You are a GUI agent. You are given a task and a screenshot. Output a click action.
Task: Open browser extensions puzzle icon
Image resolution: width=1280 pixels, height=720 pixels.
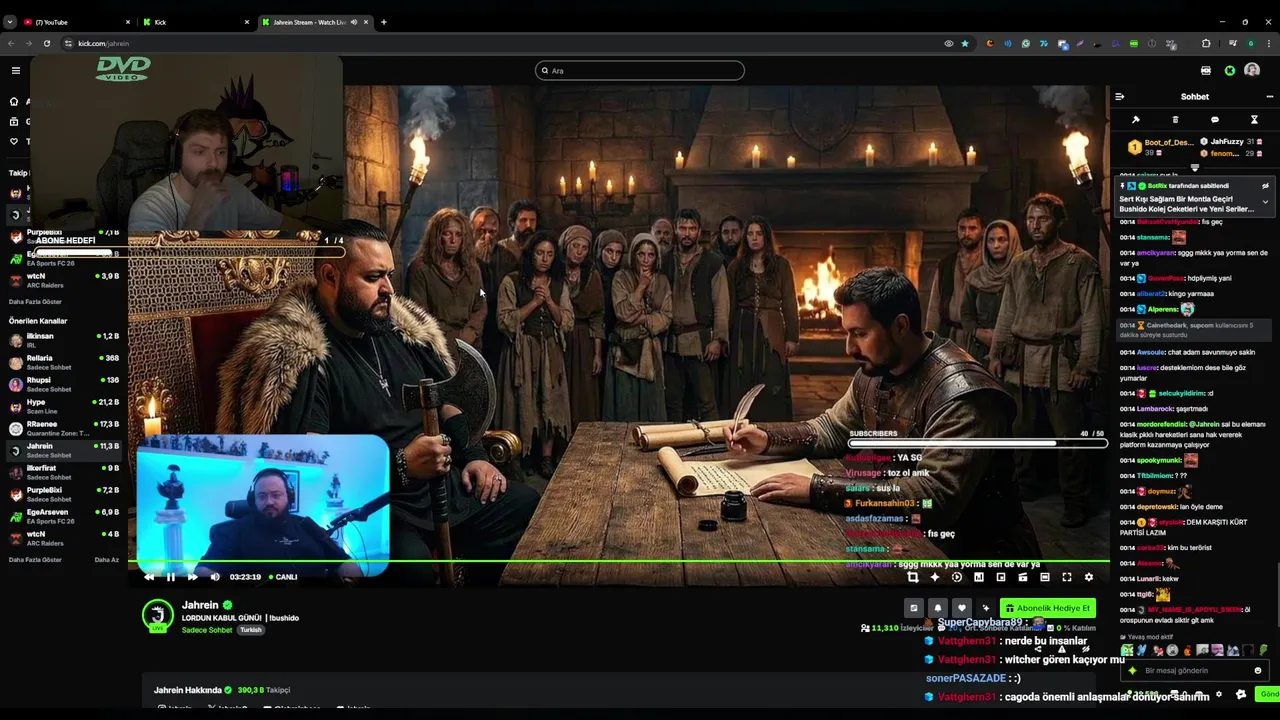coord(1206,43)
